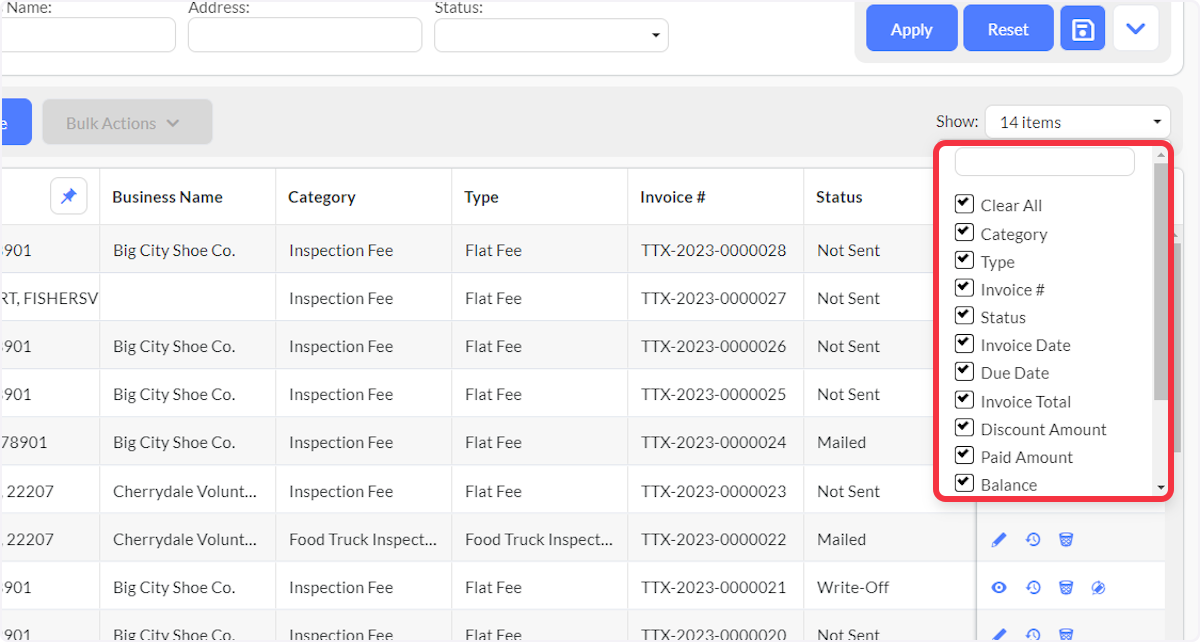Sort by the Type column header

pos(481,197)
